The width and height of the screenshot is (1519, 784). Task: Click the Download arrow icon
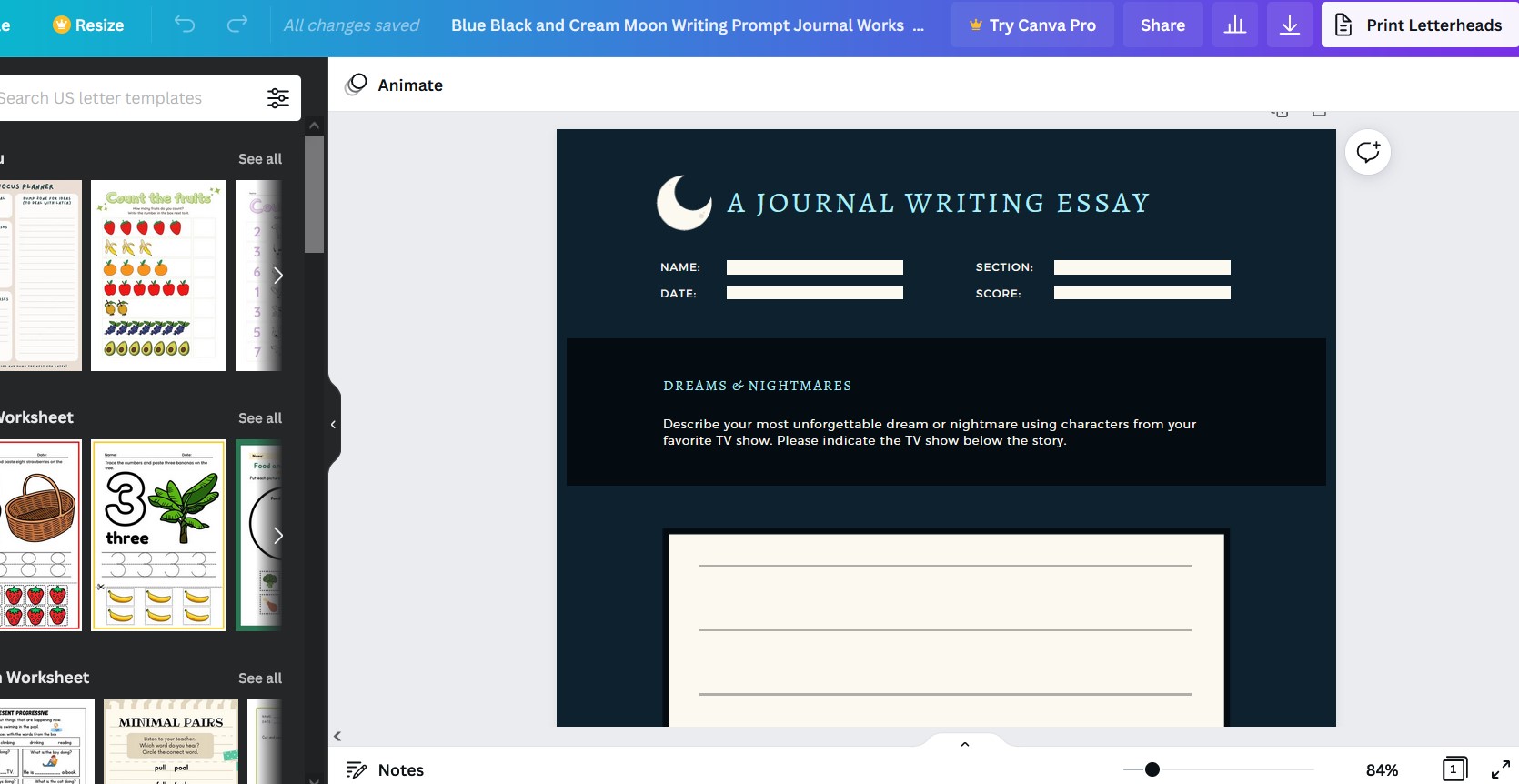[x=1289, y=25]
